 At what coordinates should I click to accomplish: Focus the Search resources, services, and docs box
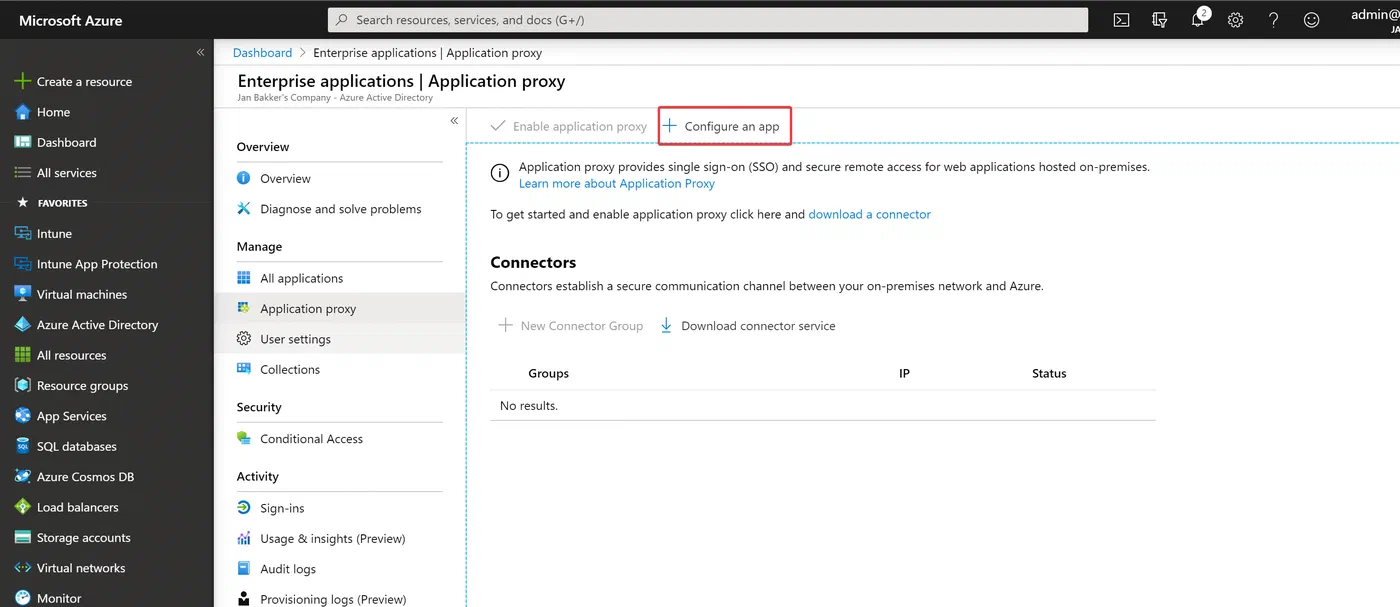tap(708, 20)
